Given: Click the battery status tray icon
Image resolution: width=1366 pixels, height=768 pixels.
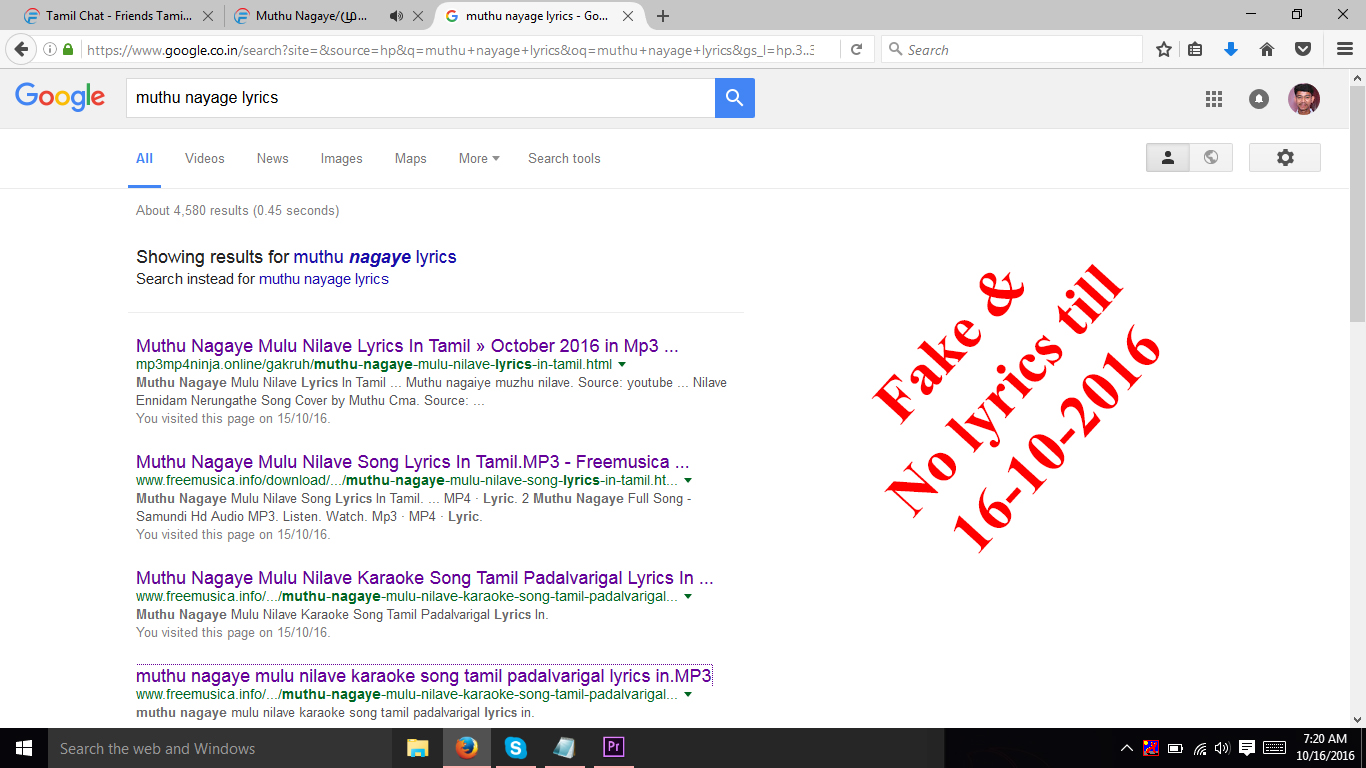Looking at the screenshot, I should pos(1175,748).
